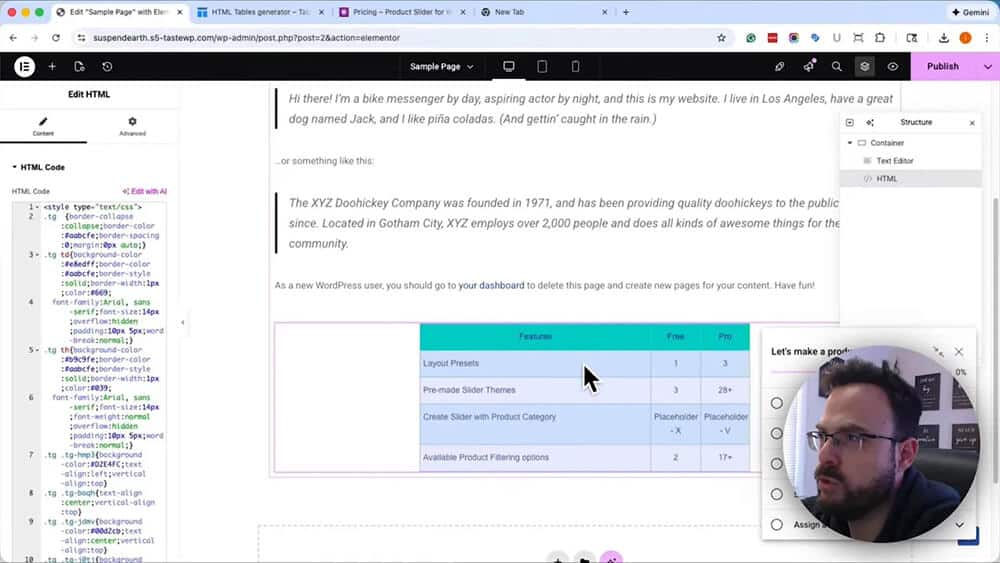Viewport: 1000px width, 563px height.
Task: Bookmark this page with star icon
Action: tap(721, 38)
